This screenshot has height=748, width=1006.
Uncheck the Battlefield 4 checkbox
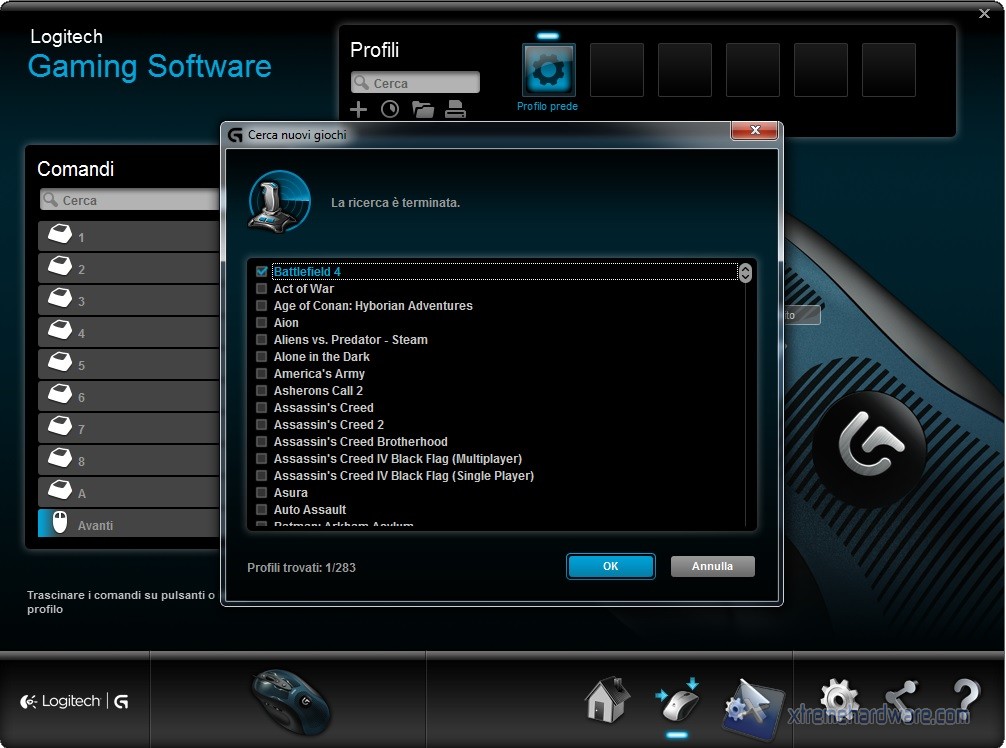click(x=262, y=272)
